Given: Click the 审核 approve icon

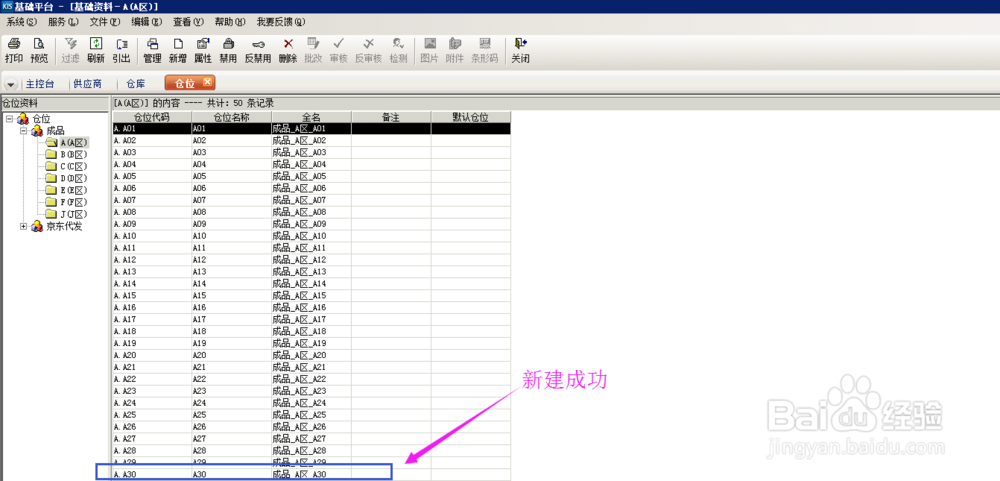Looking at the screenshot, I should [x=339, y=51].
